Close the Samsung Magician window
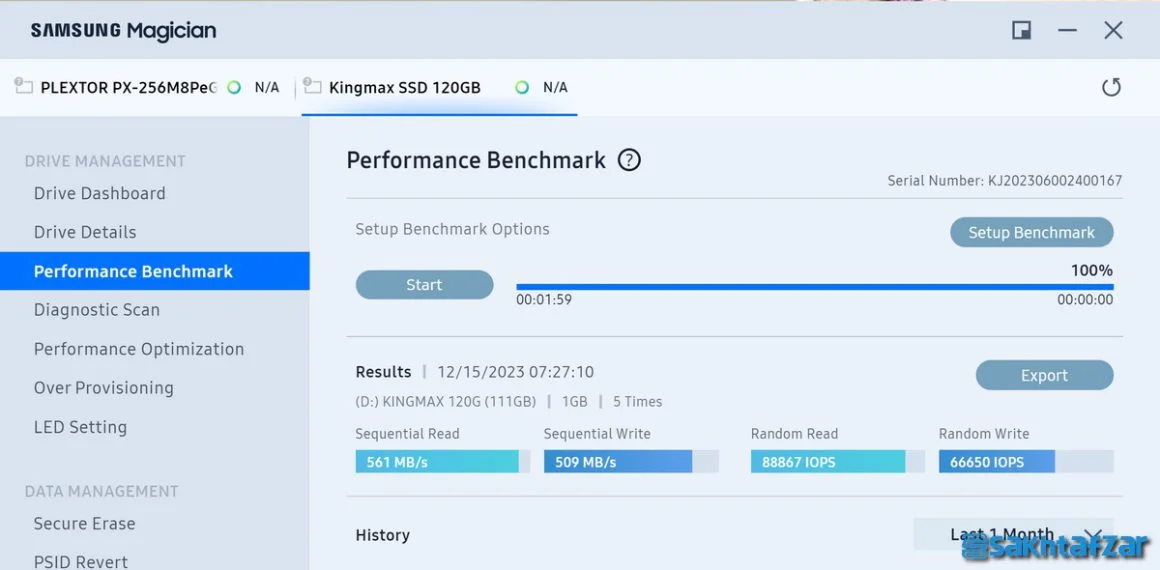The image size is (1160, 570). tap(1113, 30)
